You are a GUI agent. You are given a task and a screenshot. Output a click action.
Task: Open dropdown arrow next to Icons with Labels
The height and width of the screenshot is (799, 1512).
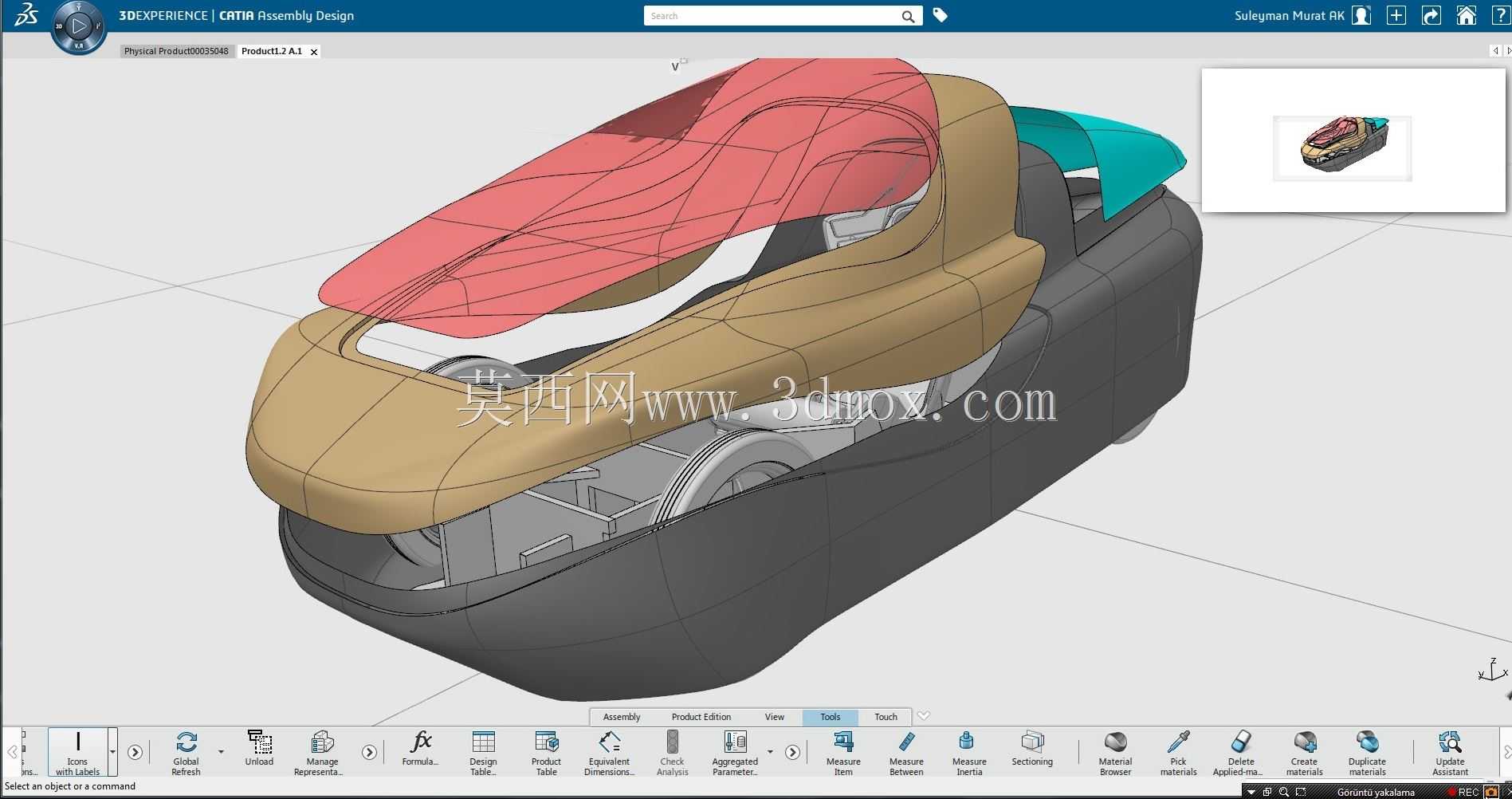[x=112, y=752]
